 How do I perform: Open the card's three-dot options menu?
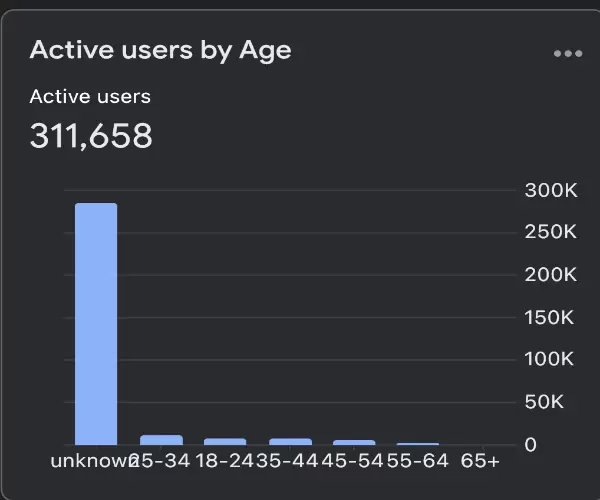[x=567, y=54]
